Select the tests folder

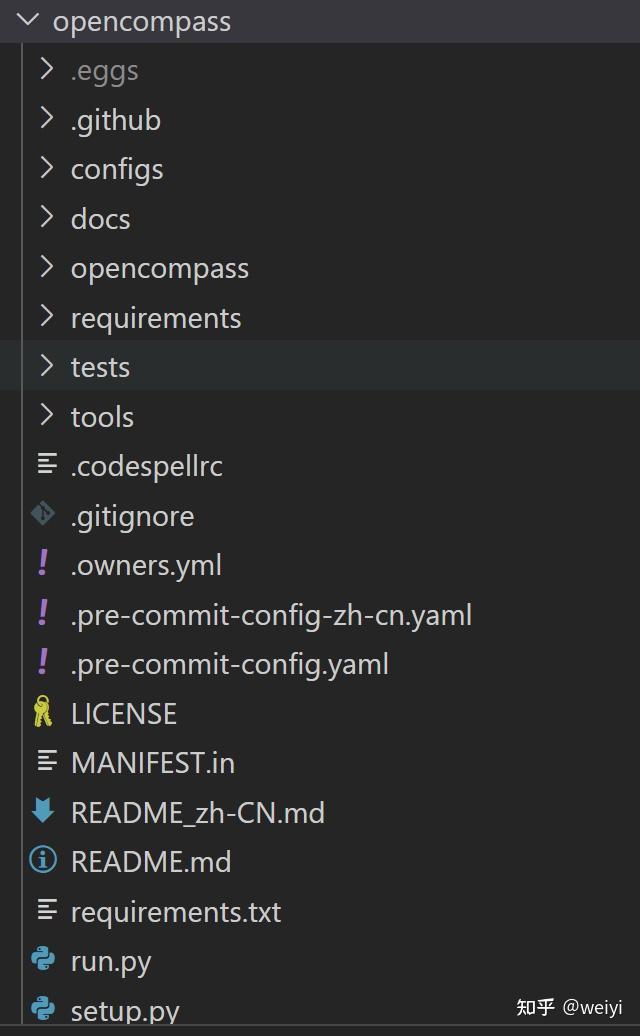tap(100, 367)
